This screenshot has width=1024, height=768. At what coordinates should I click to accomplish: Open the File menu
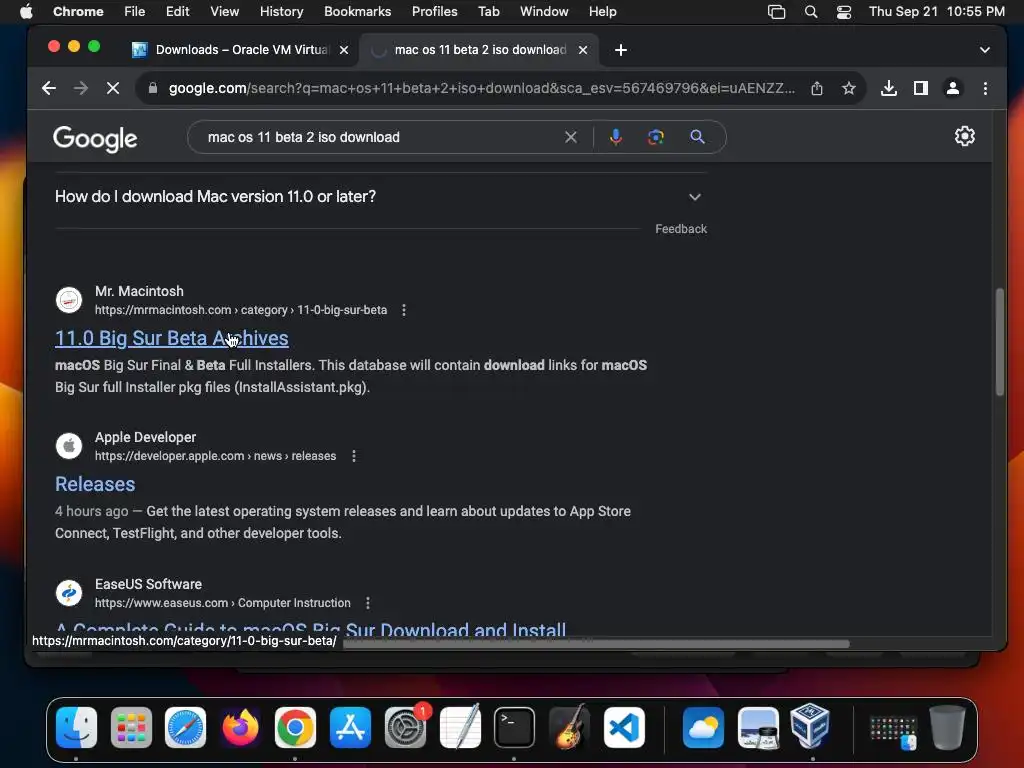pos(135,12)
